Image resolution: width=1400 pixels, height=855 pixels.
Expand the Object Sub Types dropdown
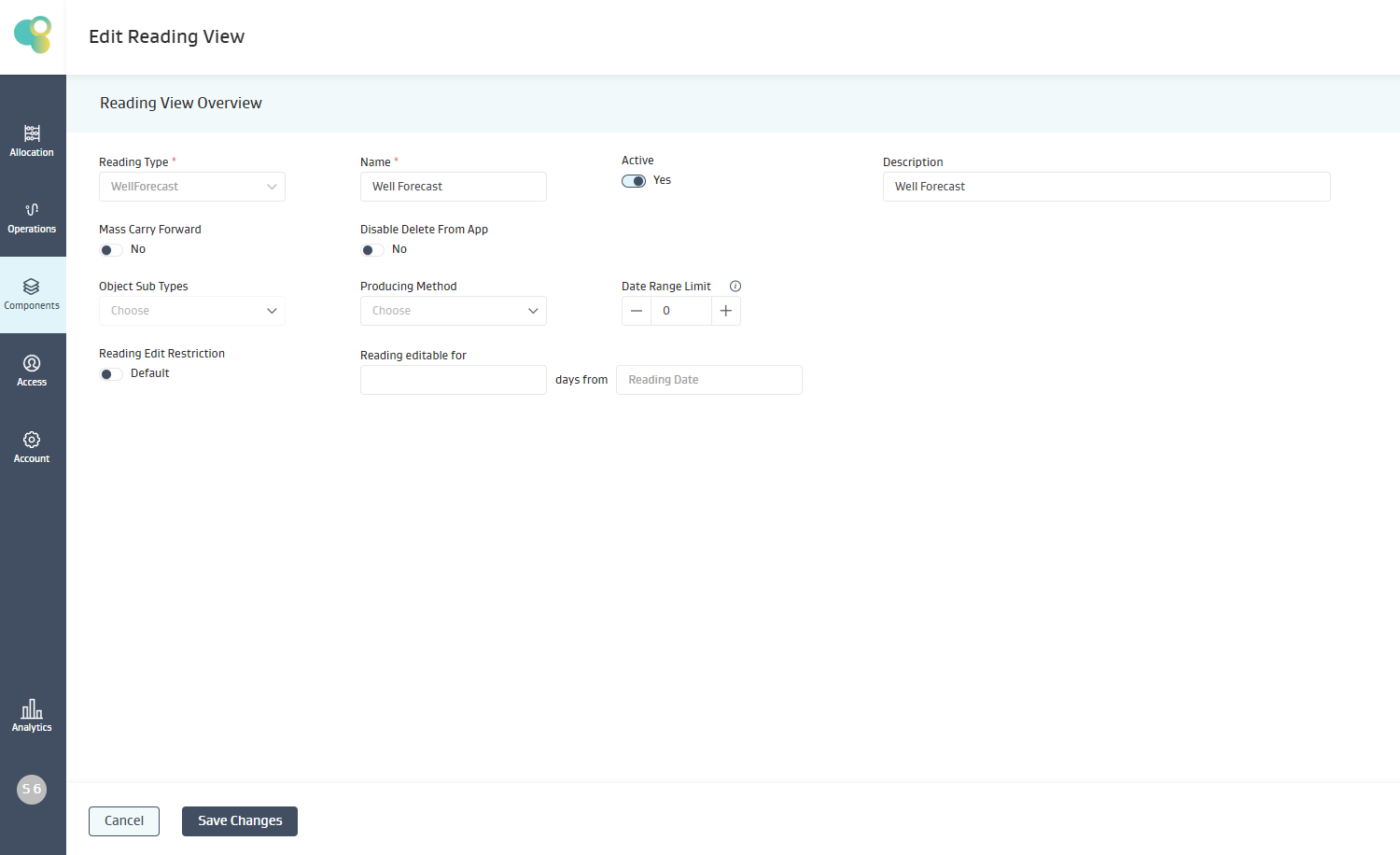[192, 311]
